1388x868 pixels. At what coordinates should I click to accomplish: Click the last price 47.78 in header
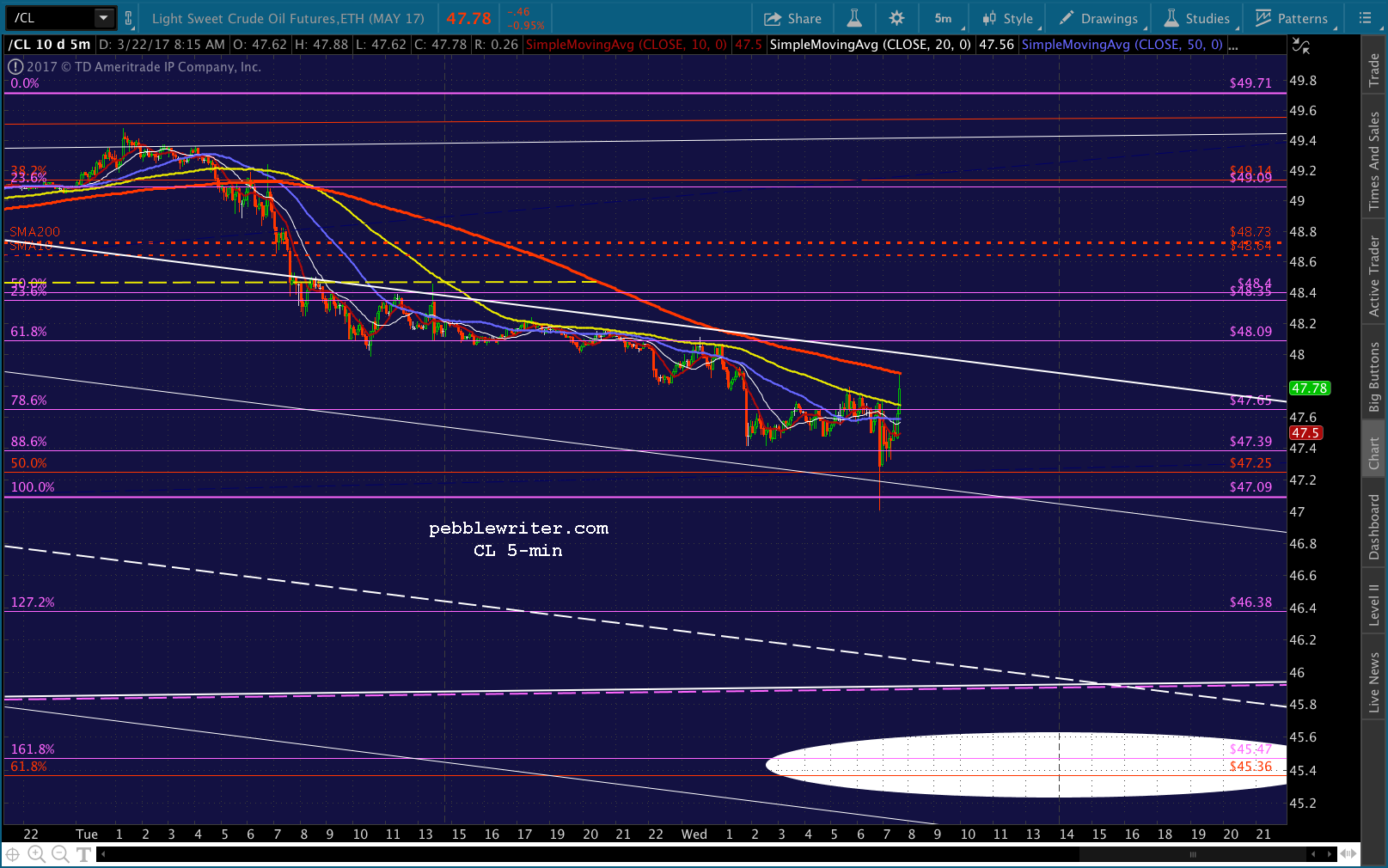coord(468,18)
